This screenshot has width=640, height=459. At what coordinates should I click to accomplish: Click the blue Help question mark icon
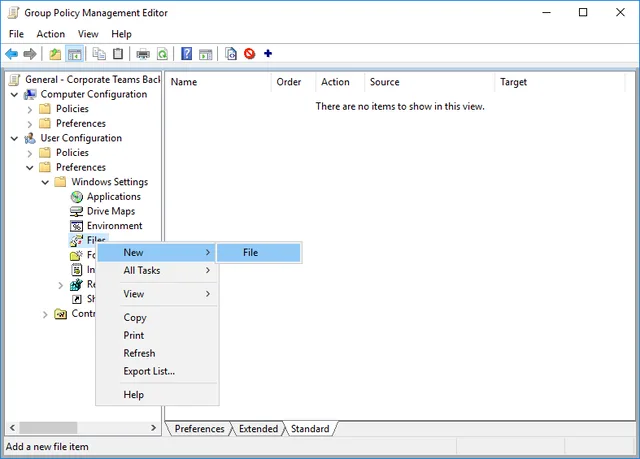pos(187,54)
